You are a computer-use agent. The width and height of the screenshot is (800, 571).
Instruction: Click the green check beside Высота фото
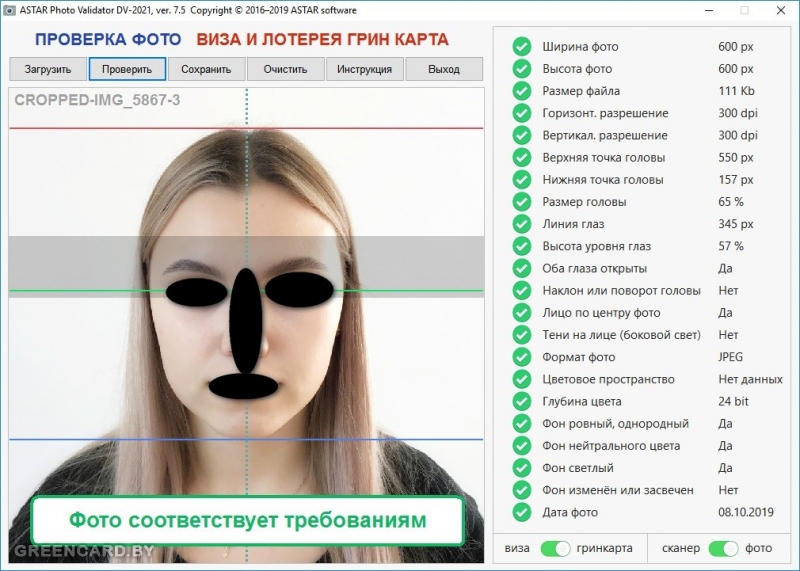click(x=521, y=68)
